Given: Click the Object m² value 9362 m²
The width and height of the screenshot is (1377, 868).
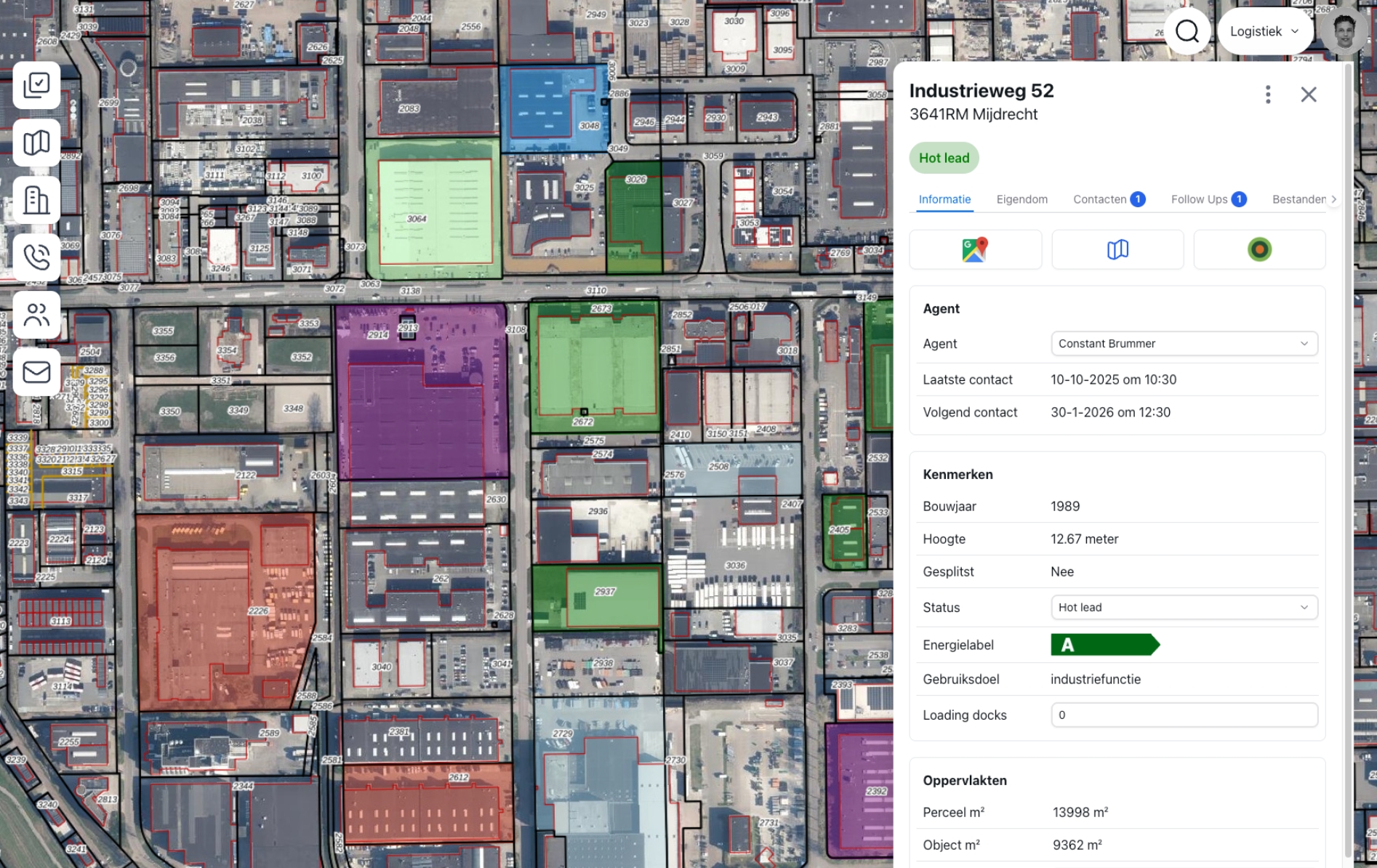Looking at the screenshot, I should point(1077,845).
